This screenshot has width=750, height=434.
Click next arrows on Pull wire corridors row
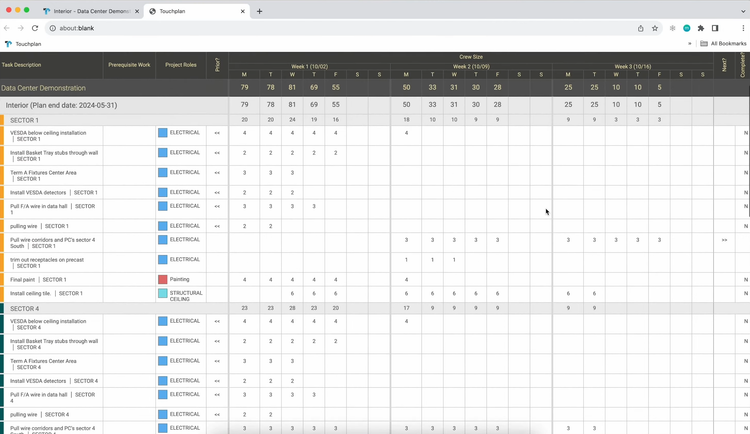coord(724,240)
